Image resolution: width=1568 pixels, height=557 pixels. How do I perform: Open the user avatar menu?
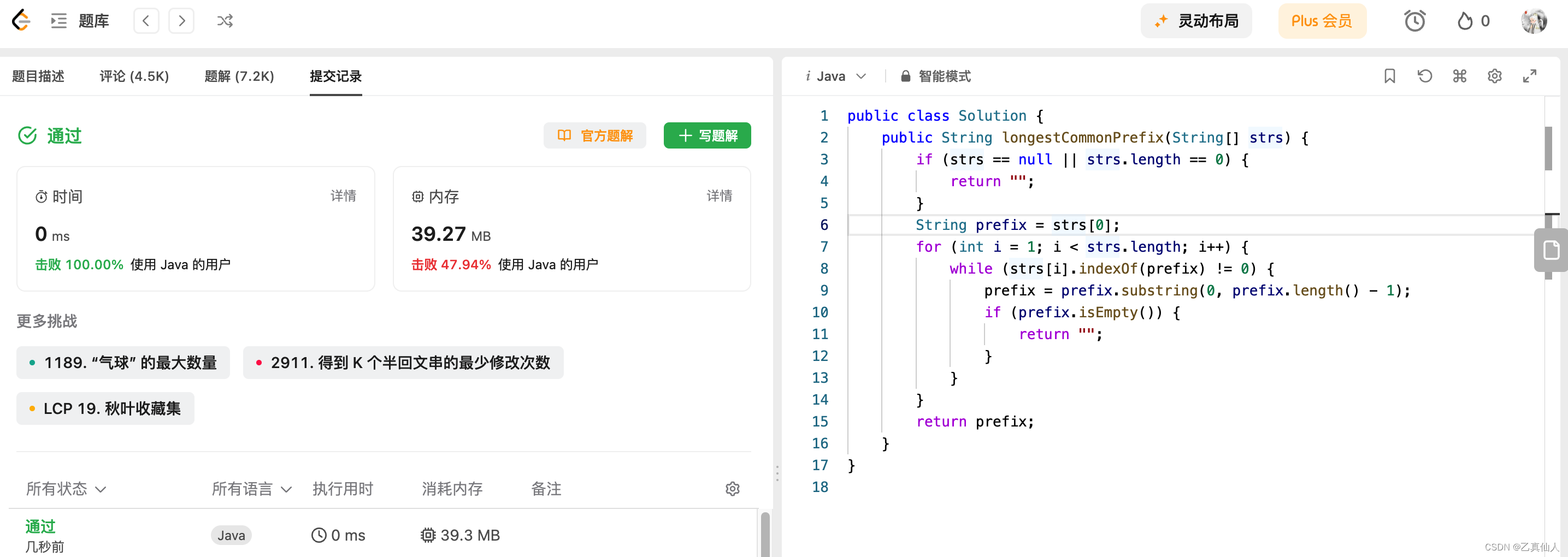coord(1534,21)
